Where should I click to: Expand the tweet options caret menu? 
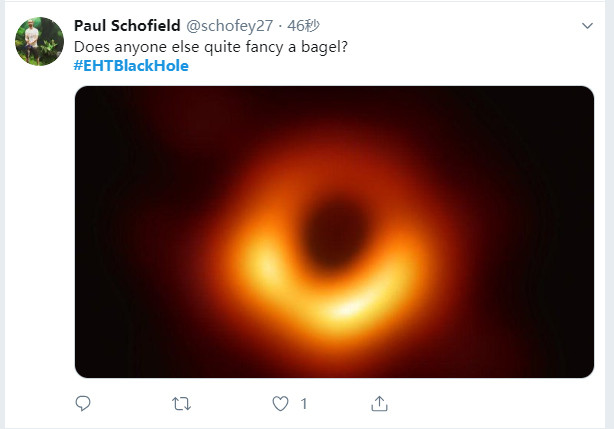(x=587, y=25)
